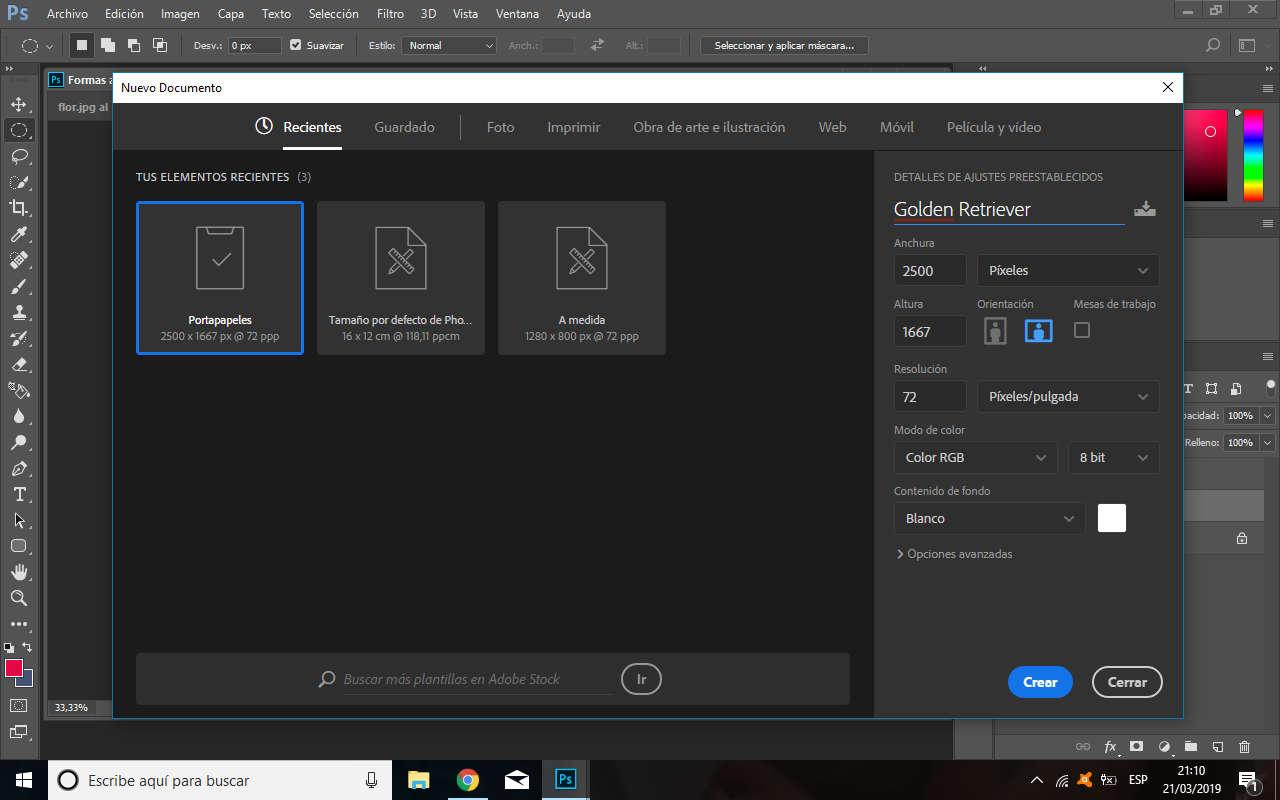Viewport: 1280px width, 800px height.
Task: Click the new group folder icon in Layers
Action: click(x=1191, y=746)
